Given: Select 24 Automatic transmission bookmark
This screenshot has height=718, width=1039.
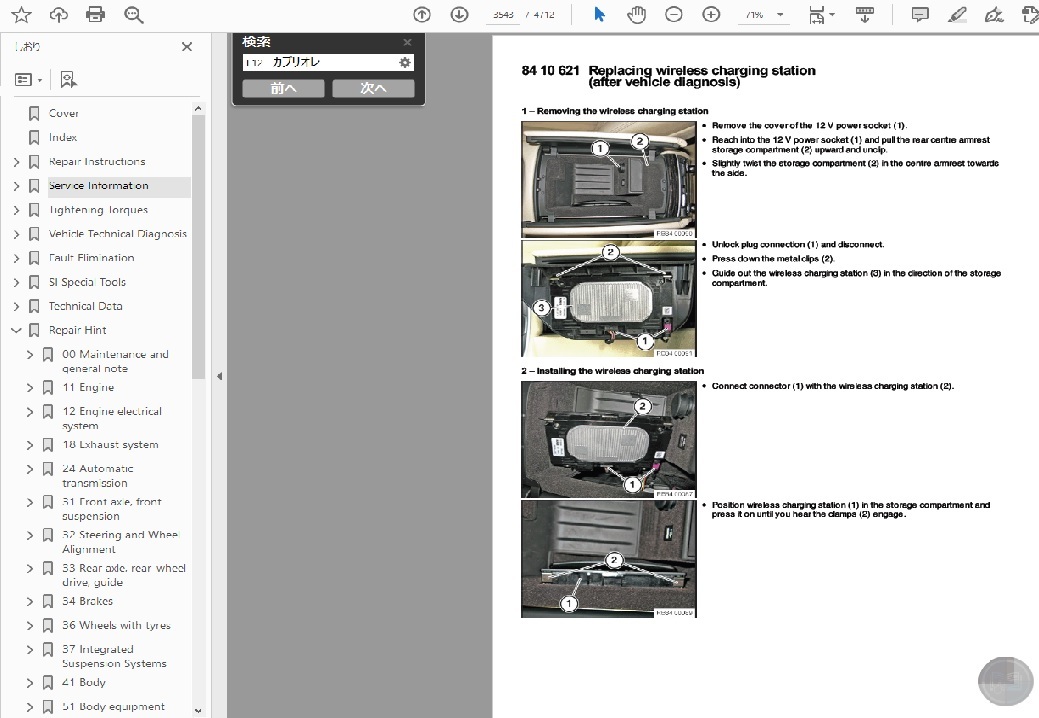Looking at the screenshot, I should point(97,476).
